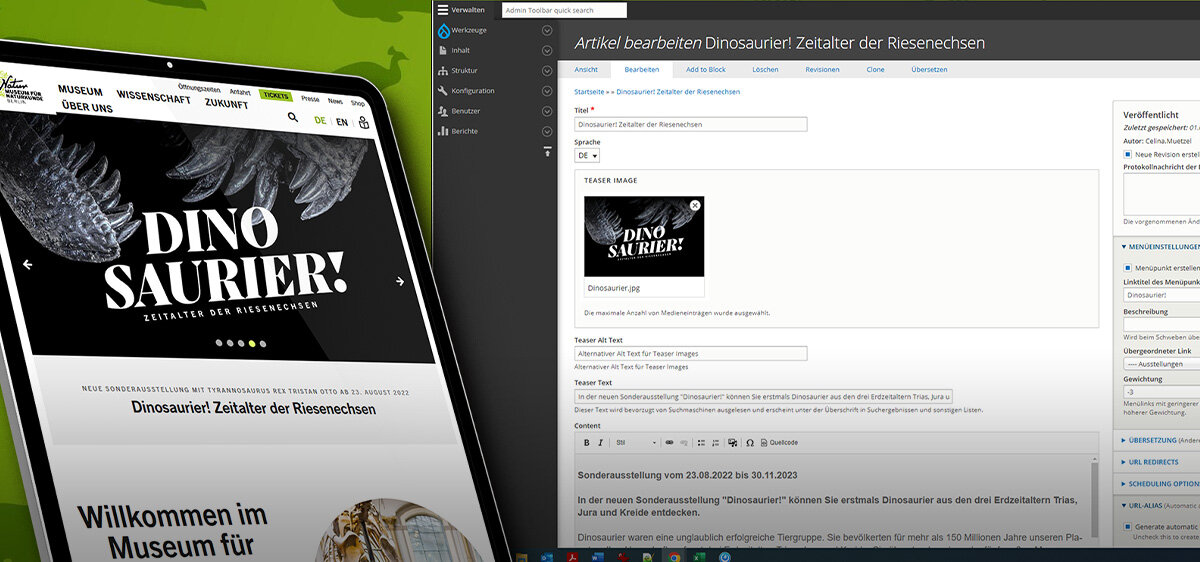Toggle 'Neue Revision erstellen' checkbox

pos(1128,155)
